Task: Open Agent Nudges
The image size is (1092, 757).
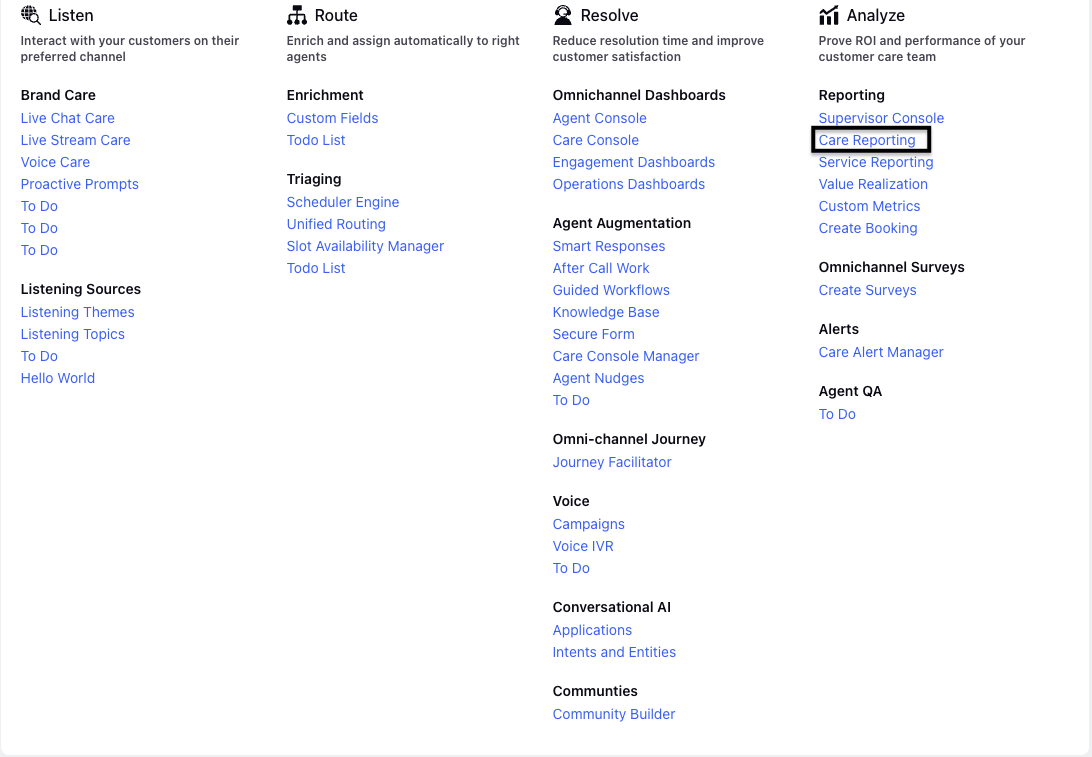Action: point(598,378)
